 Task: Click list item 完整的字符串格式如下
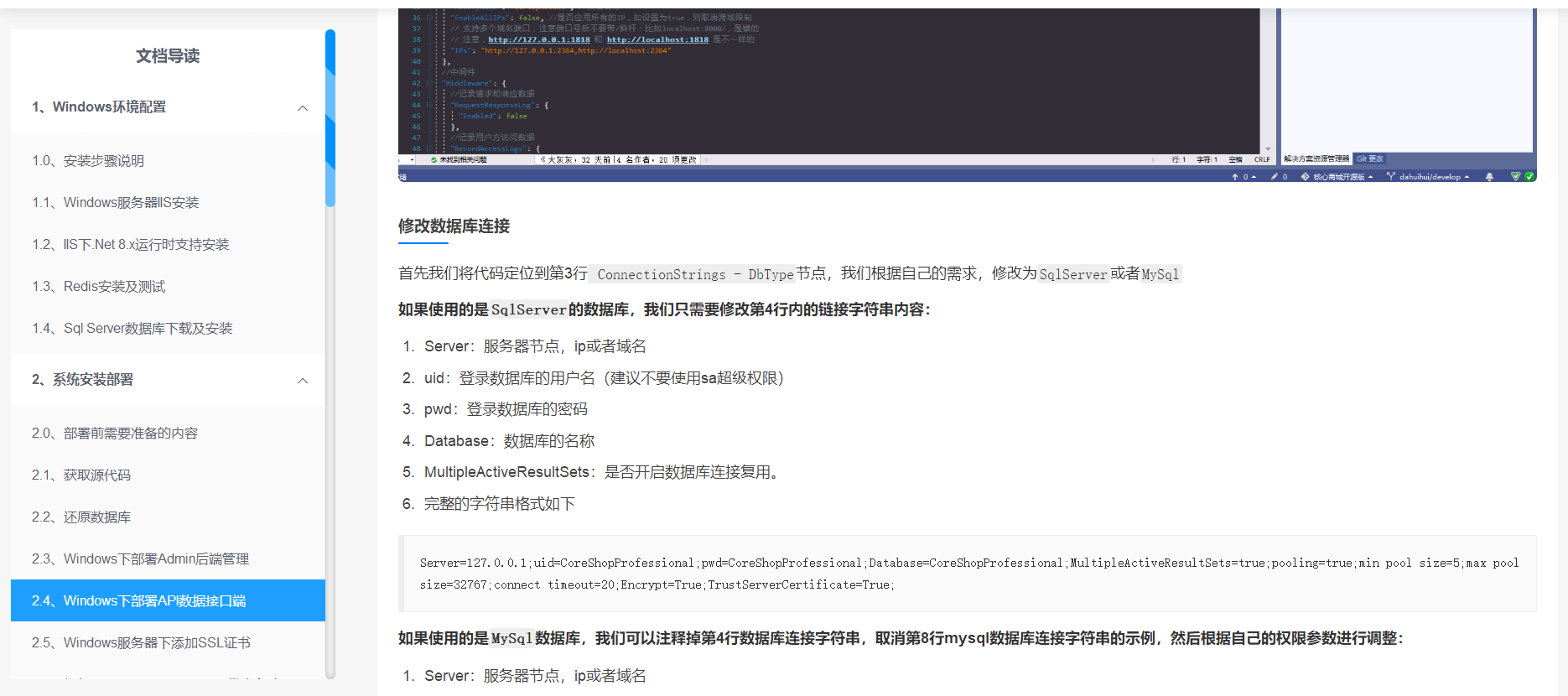tap(500, 504)
